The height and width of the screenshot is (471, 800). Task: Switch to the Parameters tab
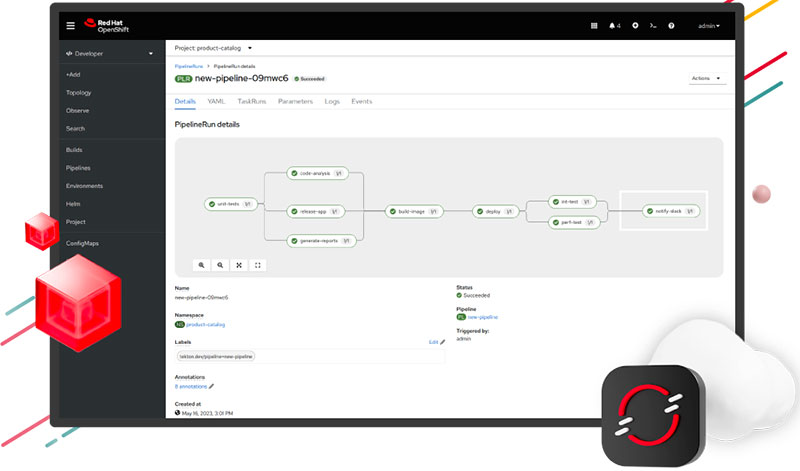click(x=295, y=102)
